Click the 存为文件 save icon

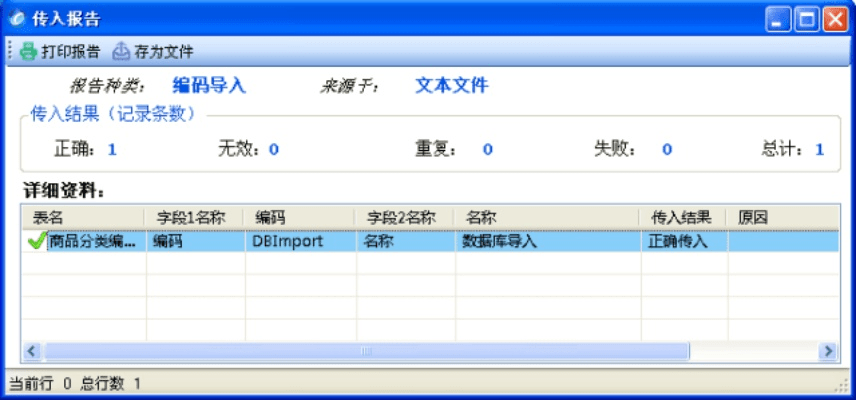[x=121, y=52]
